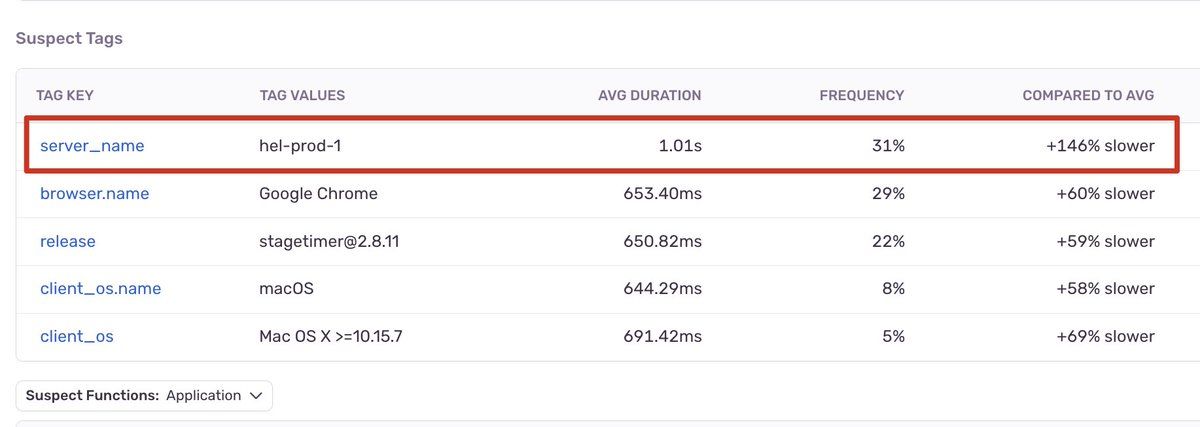The image size is (1200, 427).
Task: Select the client_os tag link
Action: 77,337
